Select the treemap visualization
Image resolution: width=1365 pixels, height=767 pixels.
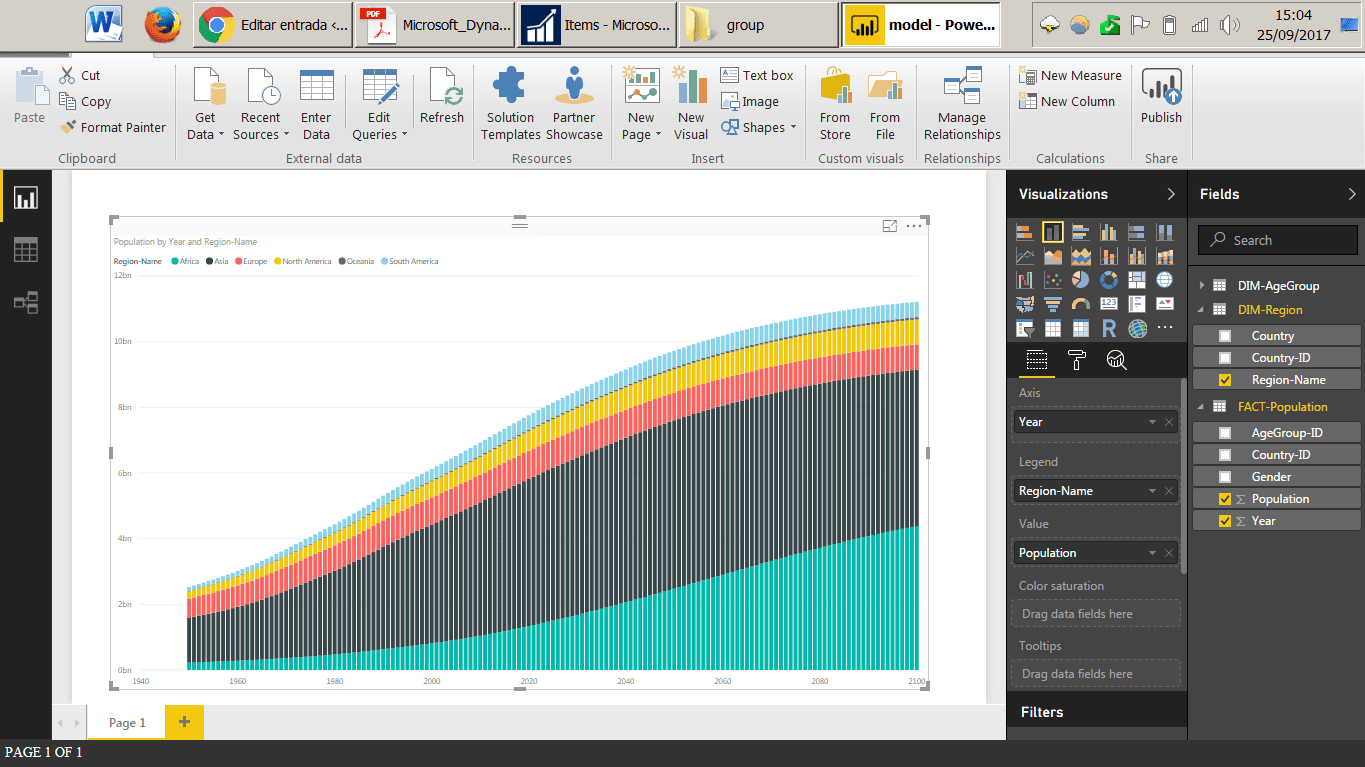1136,280
